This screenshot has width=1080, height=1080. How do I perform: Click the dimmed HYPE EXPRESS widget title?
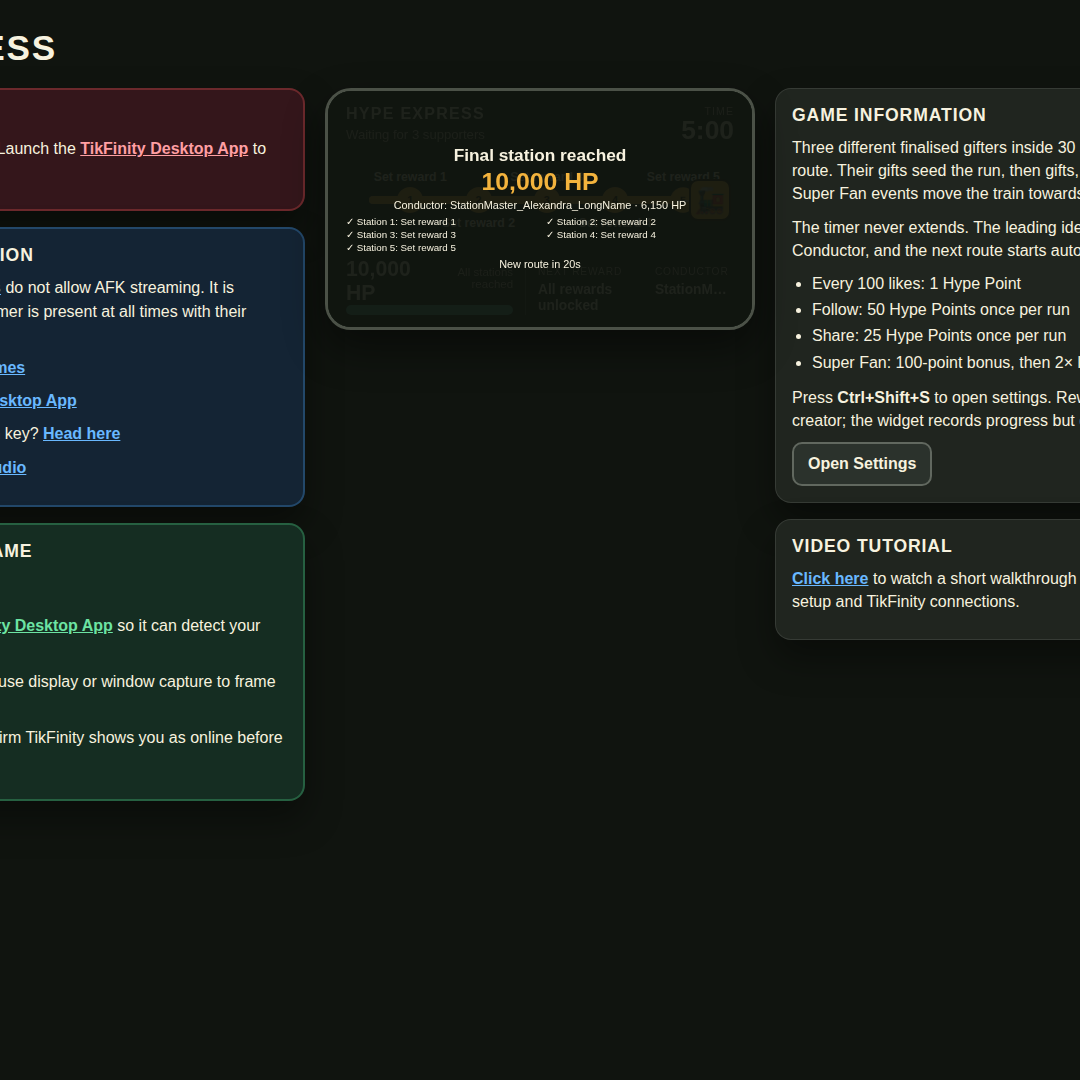coord(415,114)
